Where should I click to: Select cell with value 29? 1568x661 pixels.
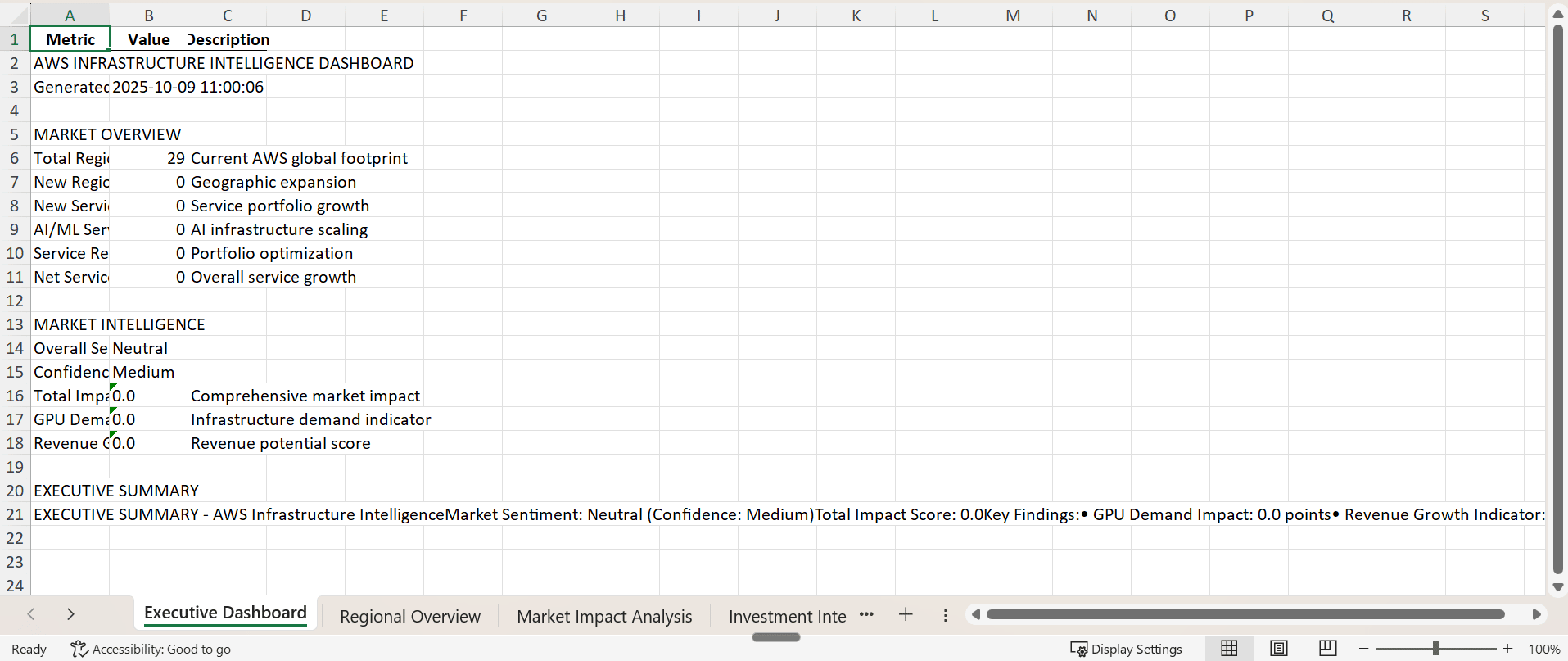pyautogui.click(x=149, y=158)
